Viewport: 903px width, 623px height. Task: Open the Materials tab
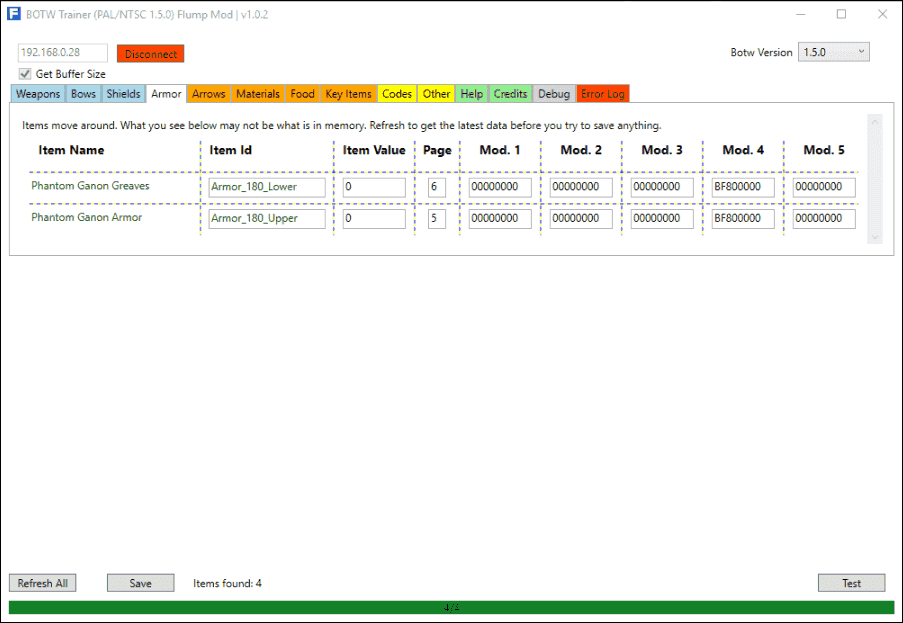click(257, 94)
